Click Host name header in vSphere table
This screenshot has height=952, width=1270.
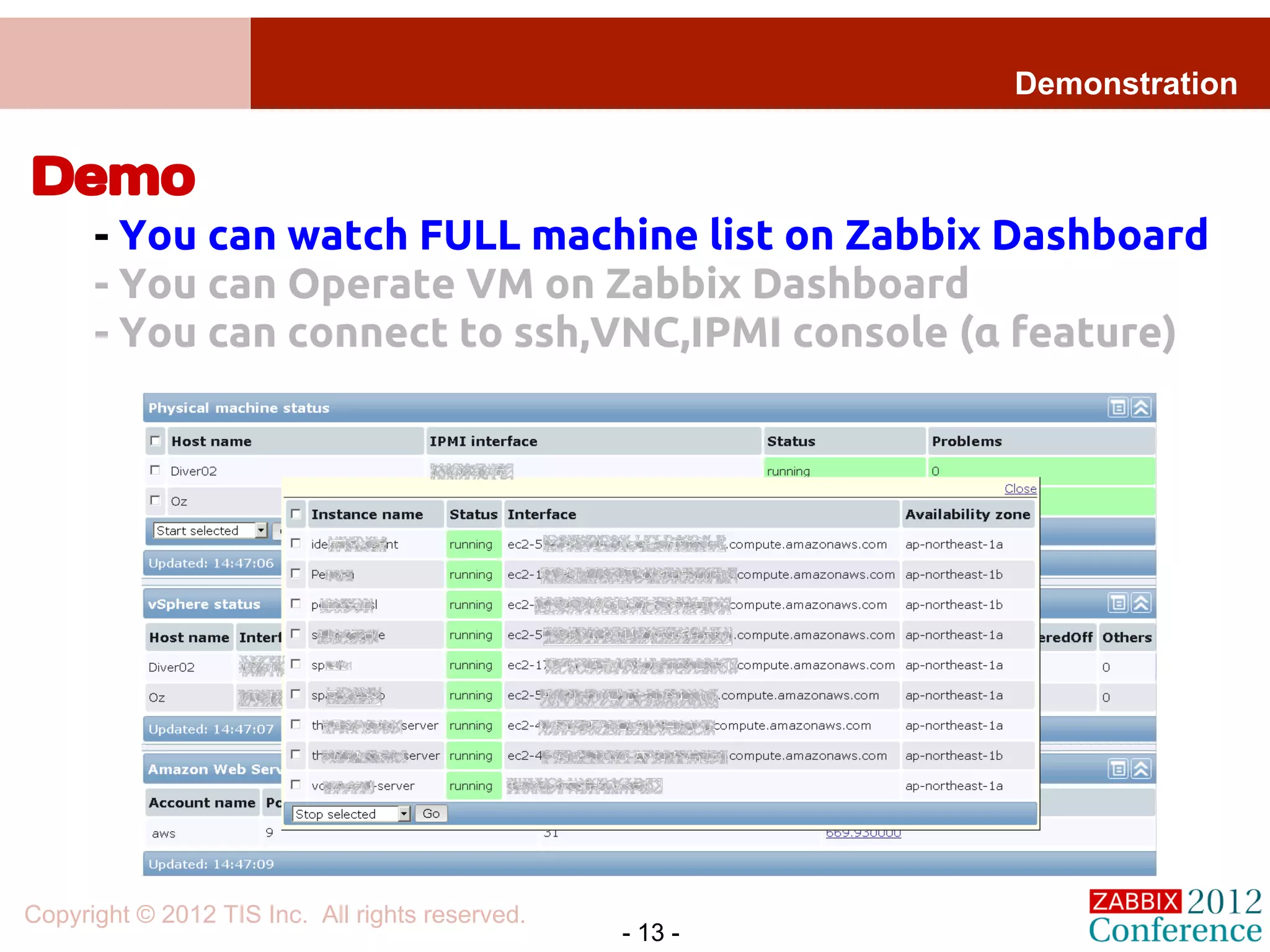tap(189, 638)
